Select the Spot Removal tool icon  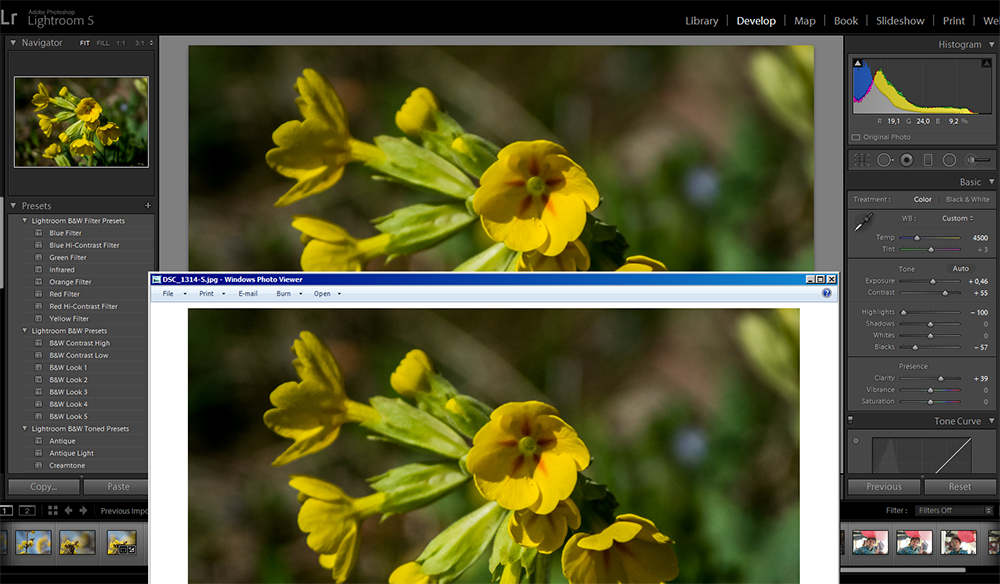point(885,160)
